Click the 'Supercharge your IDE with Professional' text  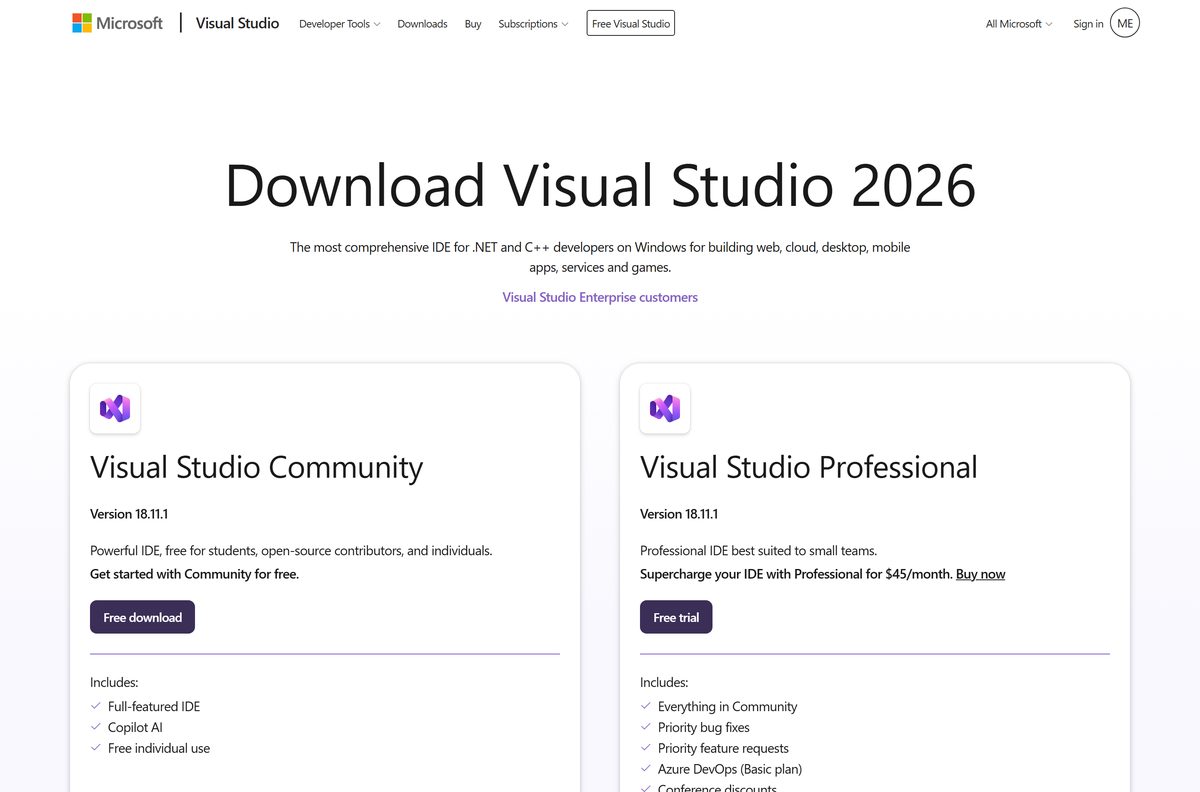796,574
